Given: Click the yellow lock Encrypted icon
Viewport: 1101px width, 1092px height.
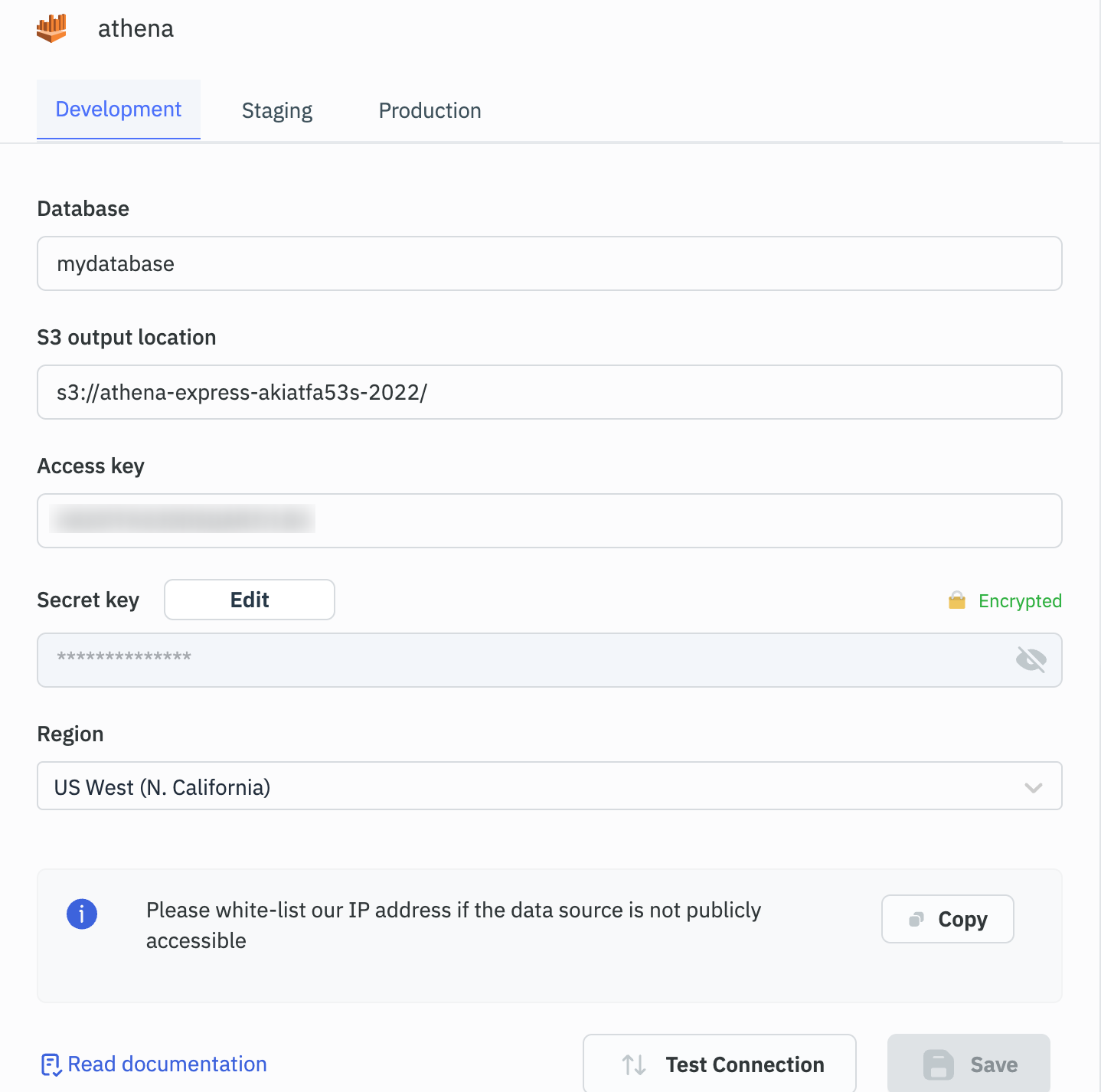Looking at the screenshot, I should coord(957,600).
